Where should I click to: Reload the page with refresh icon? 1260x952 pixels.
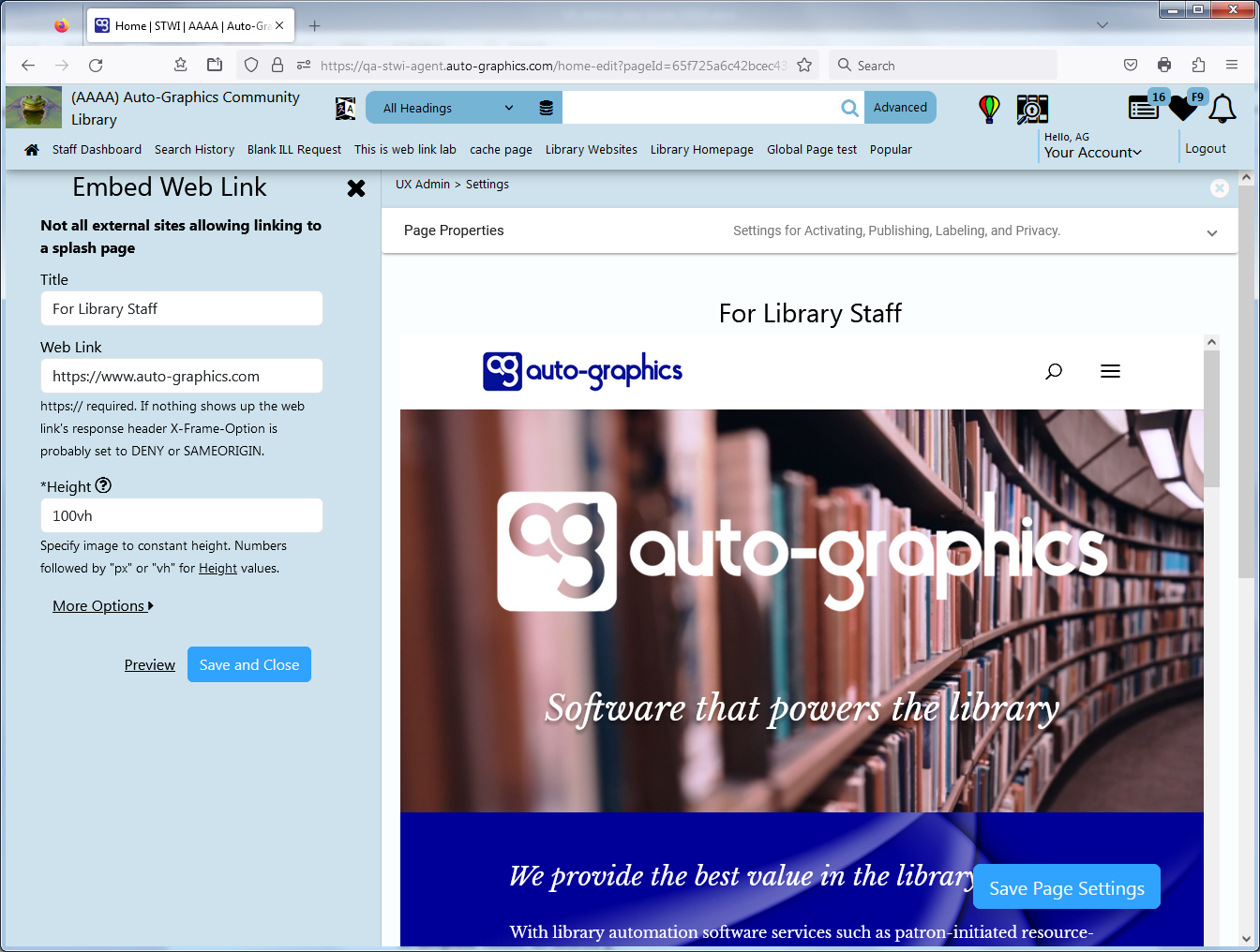coord(96,66)
